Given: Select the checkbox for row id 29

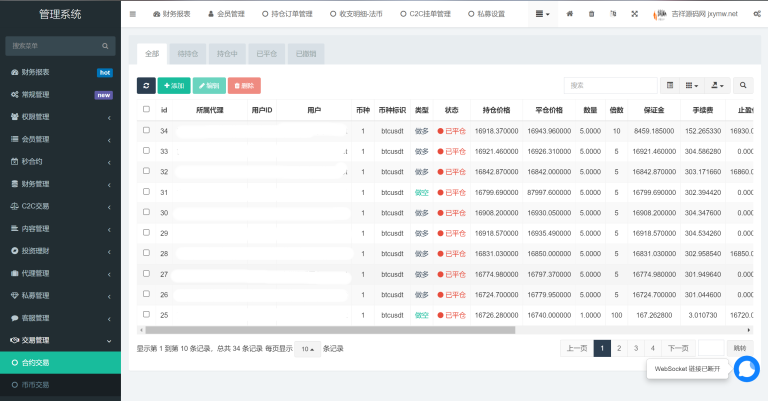Looking at the screenshot, I should [x=146, y=232].
